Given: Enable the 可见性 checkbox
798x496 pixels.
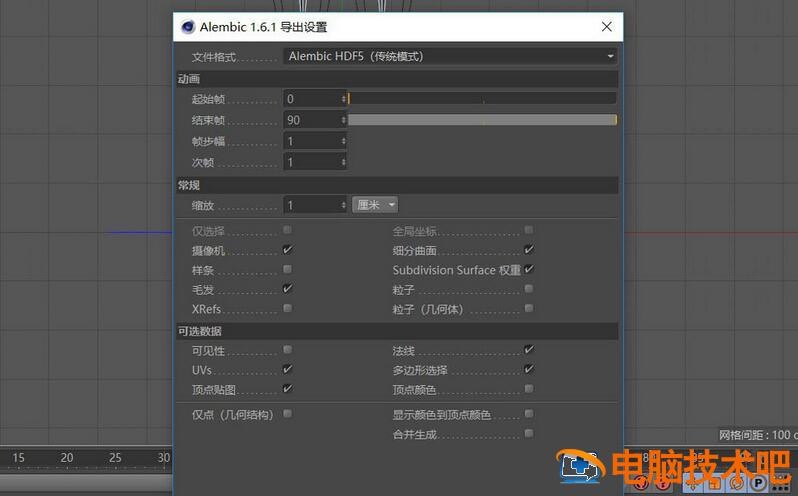Looking at the screenshot, I should [288, 349].
